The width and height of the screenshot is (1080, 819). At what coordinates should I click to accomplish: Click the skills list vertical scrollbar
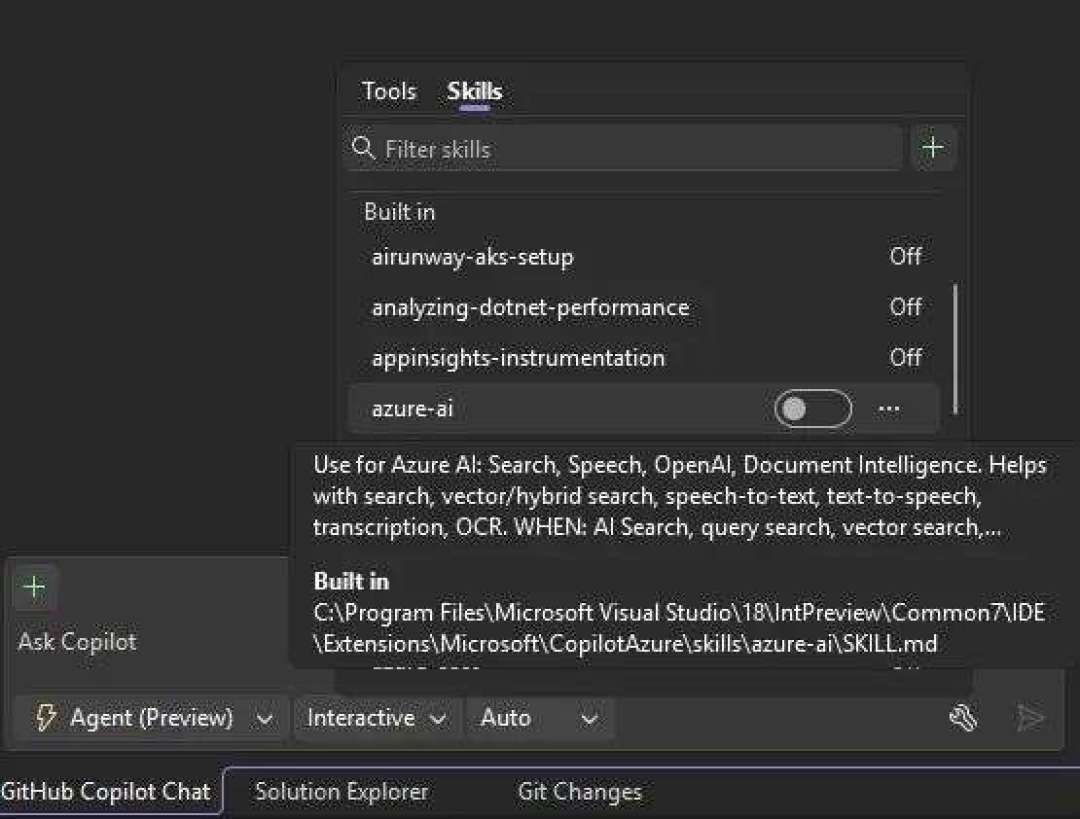pos(955,349)
